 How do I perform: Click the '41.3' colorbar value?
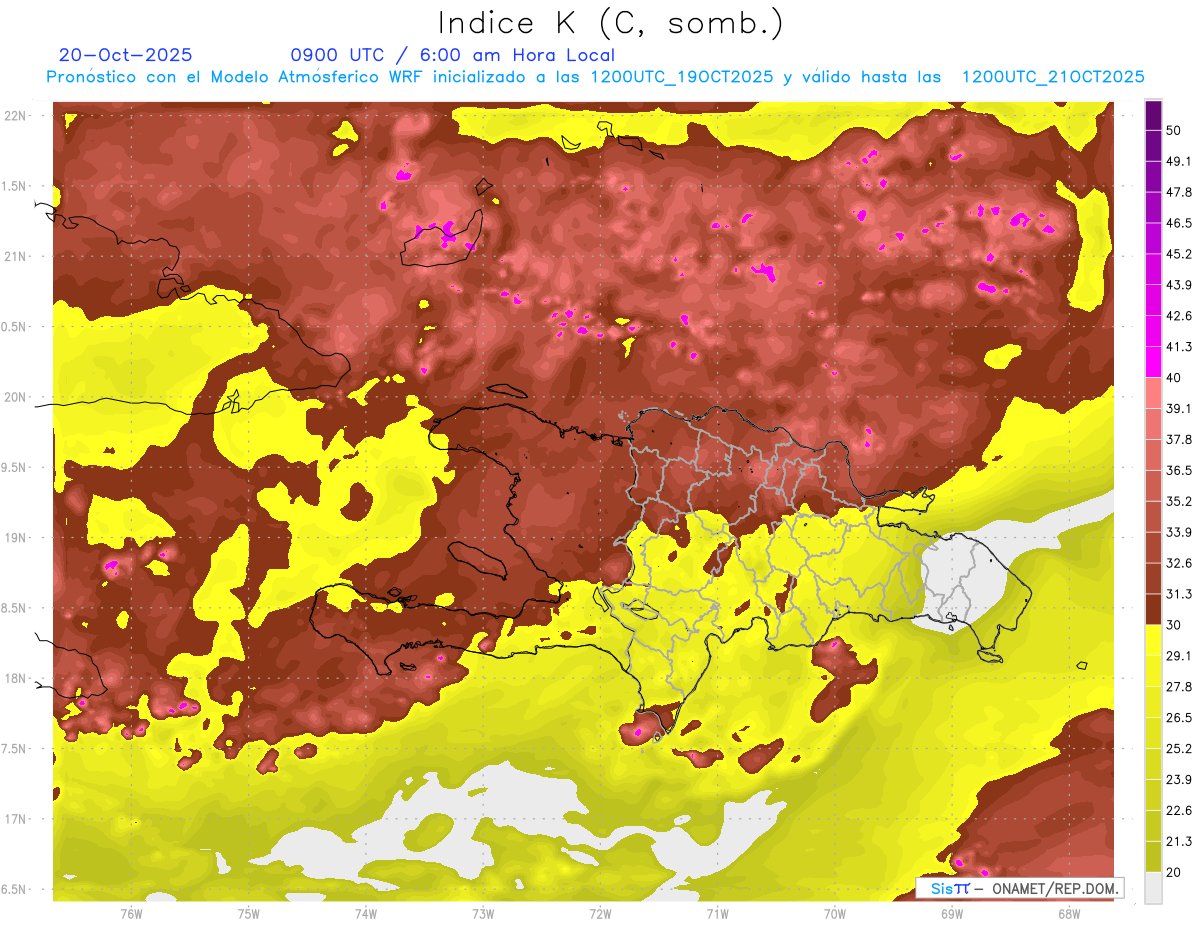(1179, 347)
